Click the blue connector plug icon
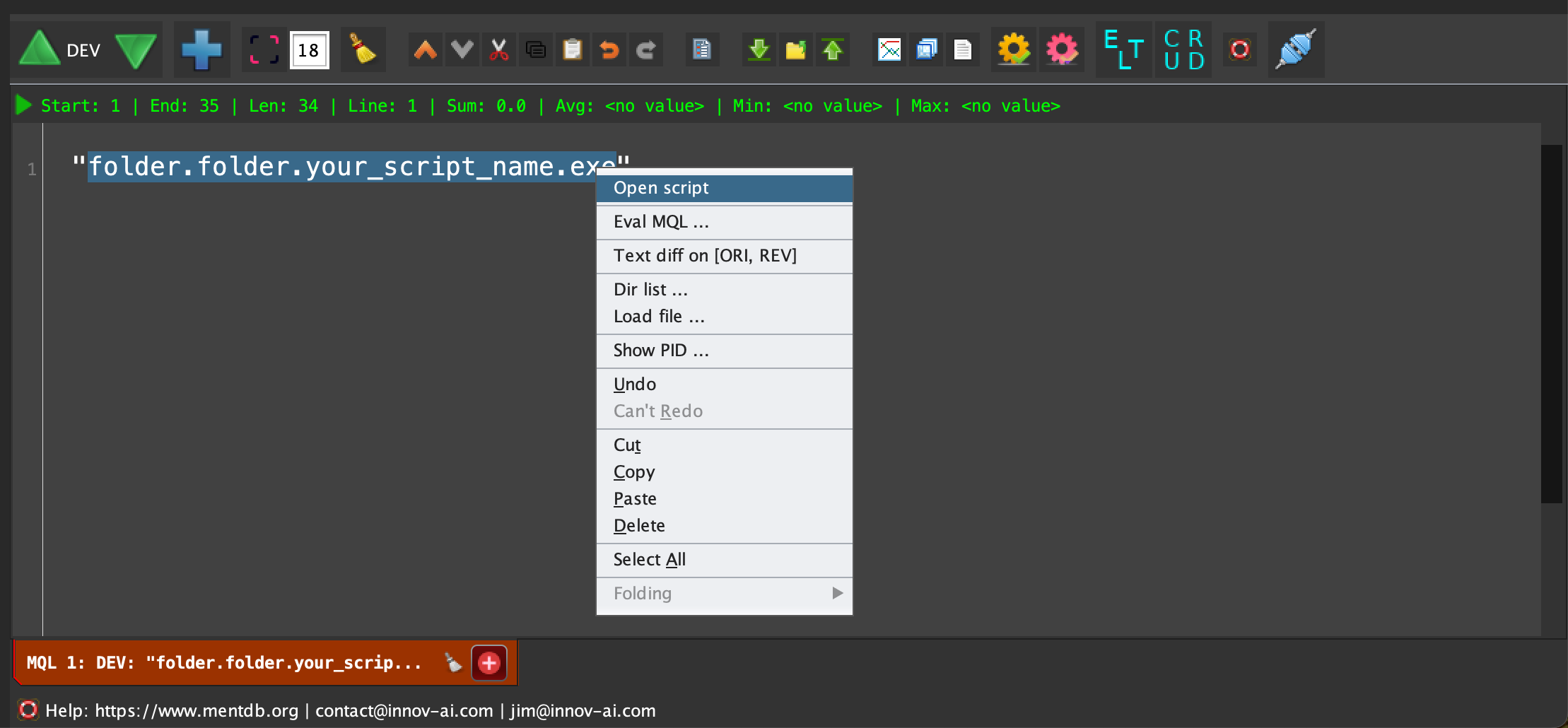Screen dimensions: 1568x728 [x=1295, y=49]
